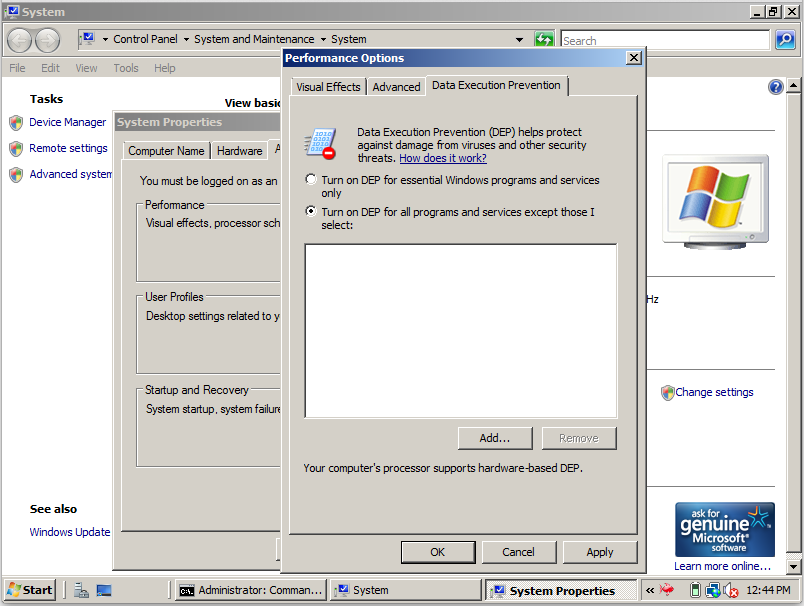
Task: Switch to the Visual Effects tab
Action: point(328,87)
